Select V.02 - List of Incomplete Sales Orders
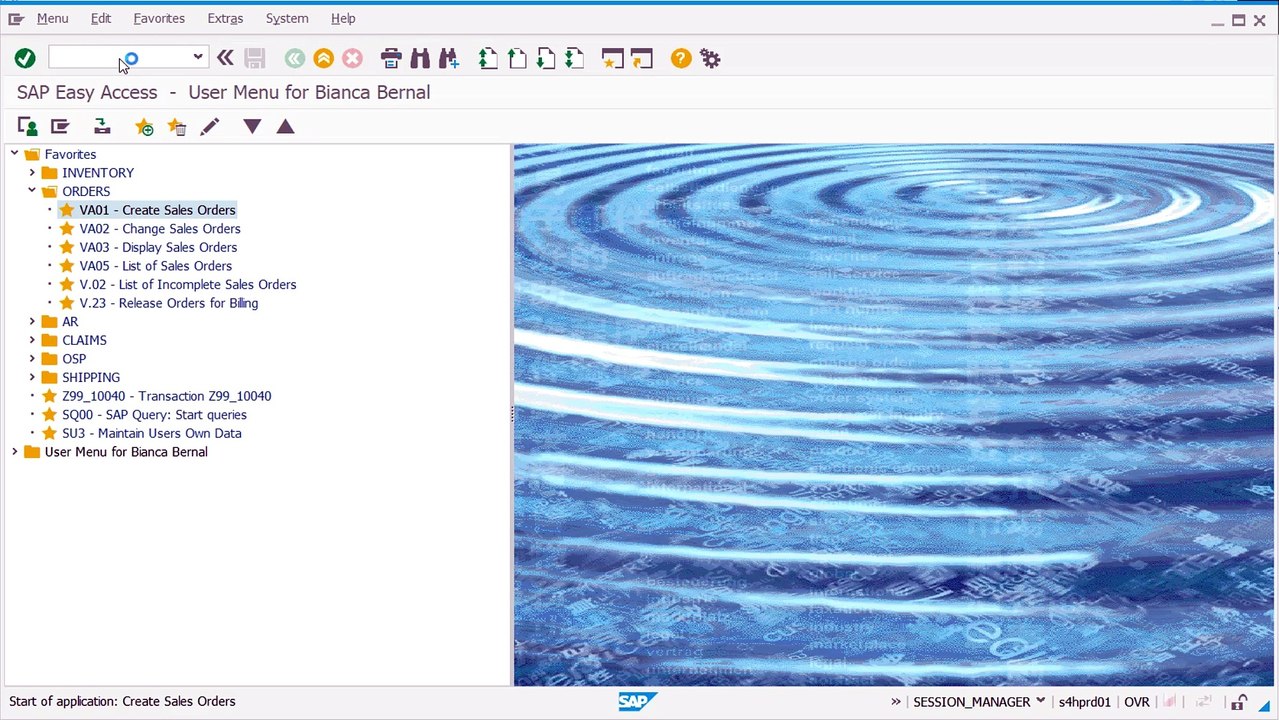1279x720 pixels. (188, 285)
